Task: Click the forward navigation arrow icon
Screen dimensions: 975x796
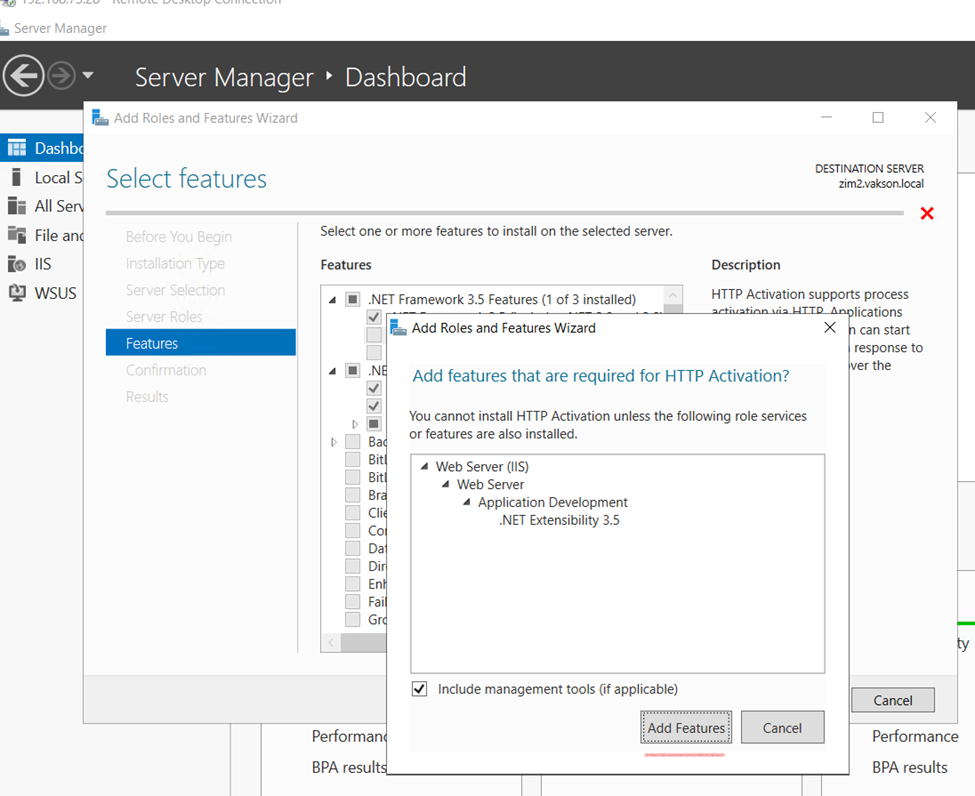Action: (x=61, y=76)
